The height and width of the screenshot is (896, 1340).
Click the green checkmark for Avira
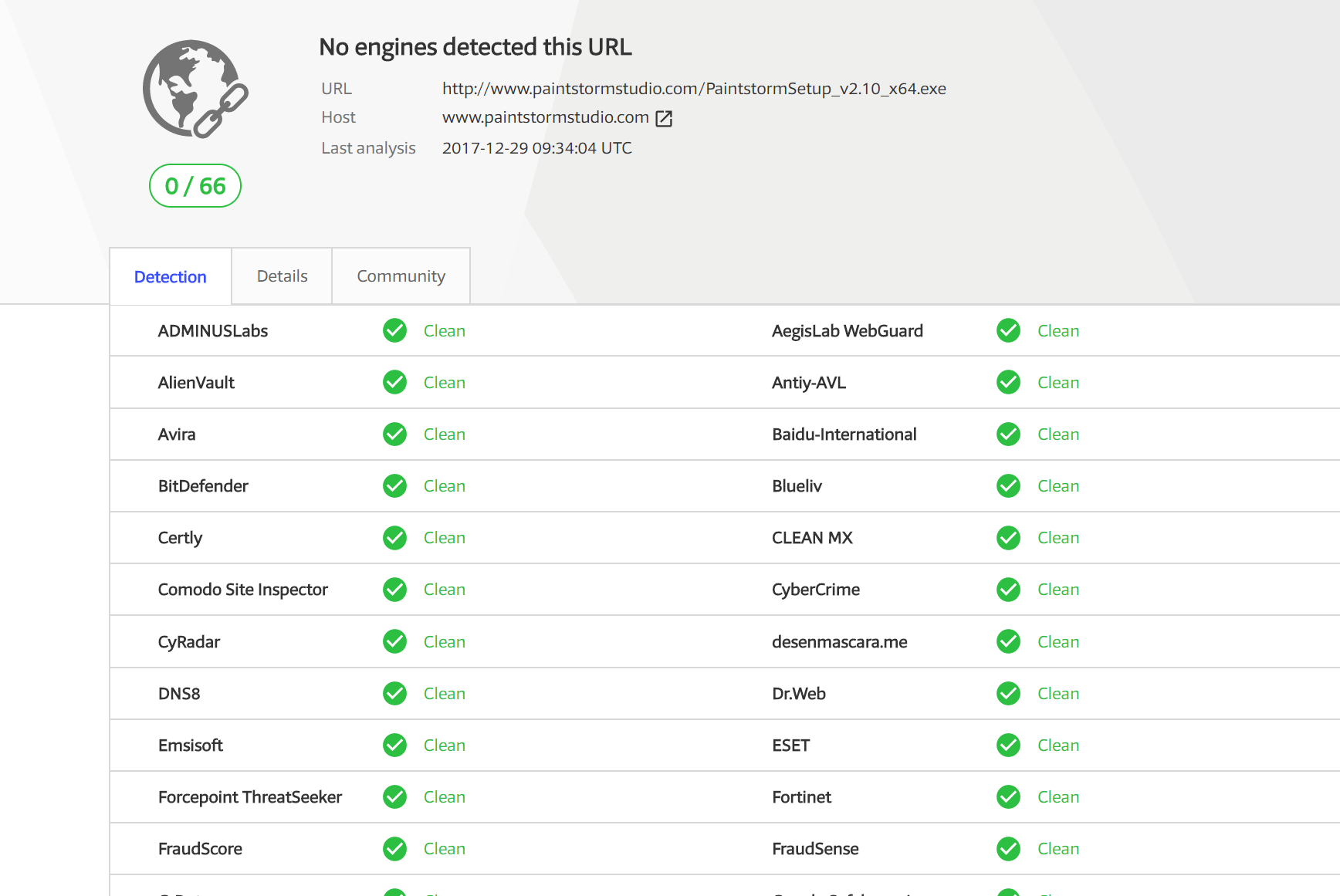(394, 434)
